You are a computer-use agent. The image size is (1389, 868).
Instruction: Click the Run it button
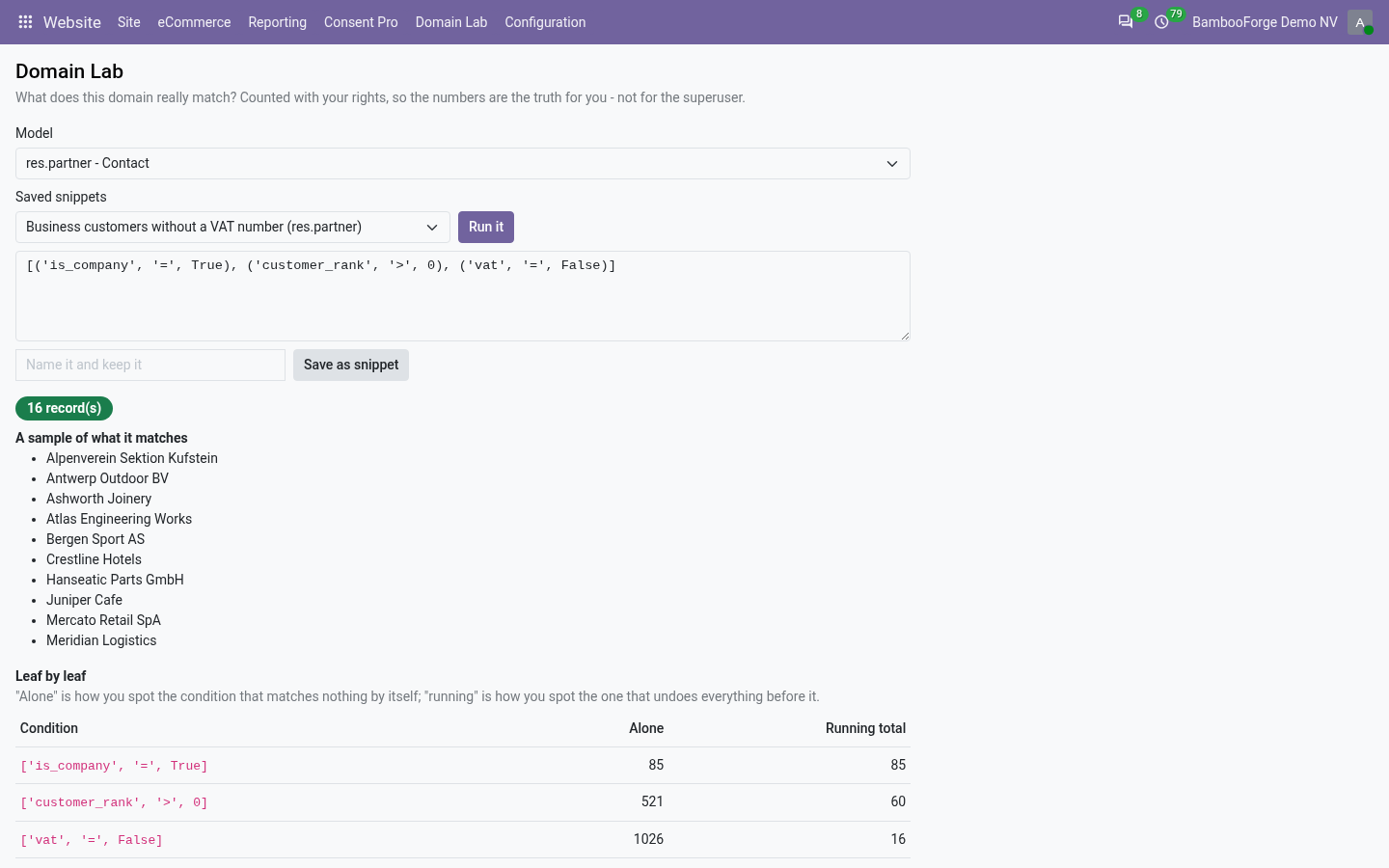(486, 228)
